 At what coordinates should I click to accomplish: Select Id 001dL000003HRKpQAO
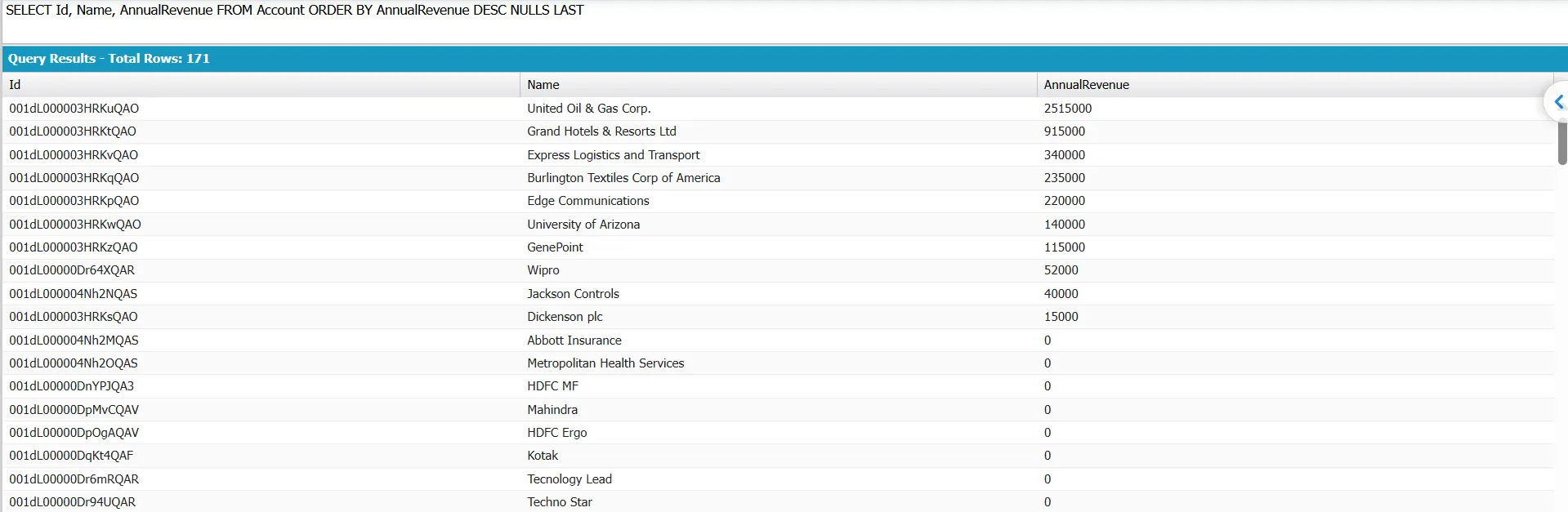74,201
